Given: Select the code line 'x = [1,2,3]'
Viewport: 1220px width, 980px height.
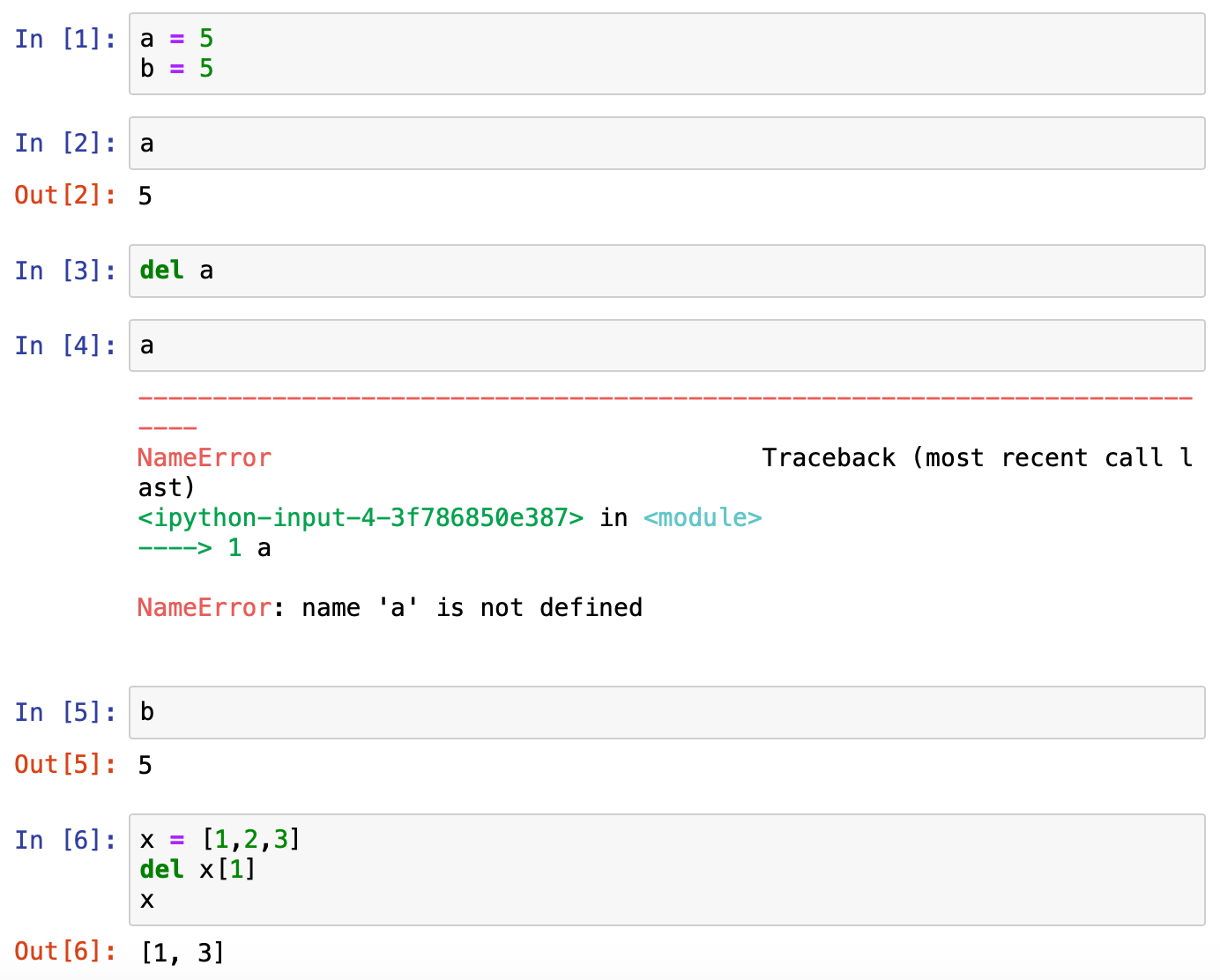Looking at the screenshot, I should (218, 840).
